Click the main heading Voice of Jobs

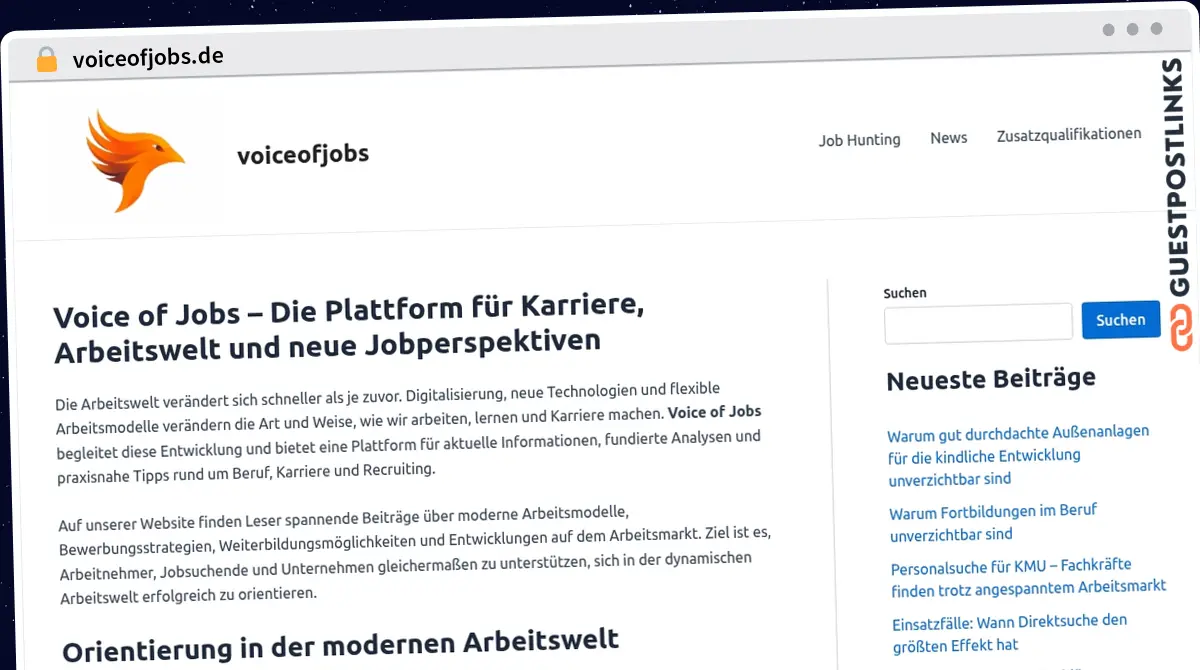(348, 327)
